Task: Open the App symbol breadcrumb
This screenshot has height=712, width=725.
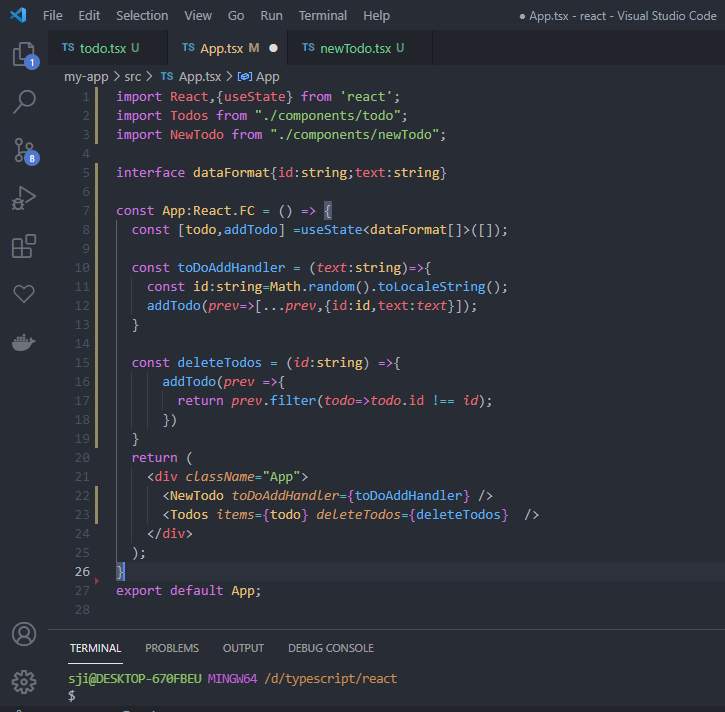Action: [267, 76]
